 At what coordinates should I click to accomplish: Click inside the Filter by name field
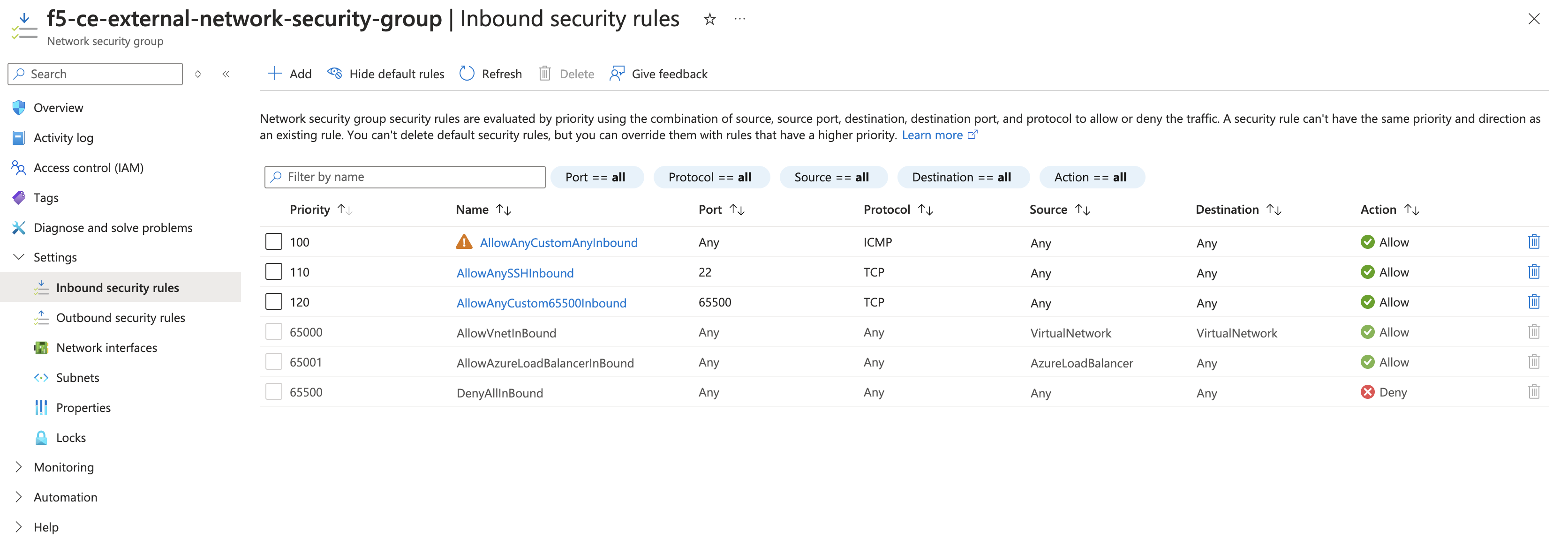coord(405,177)
